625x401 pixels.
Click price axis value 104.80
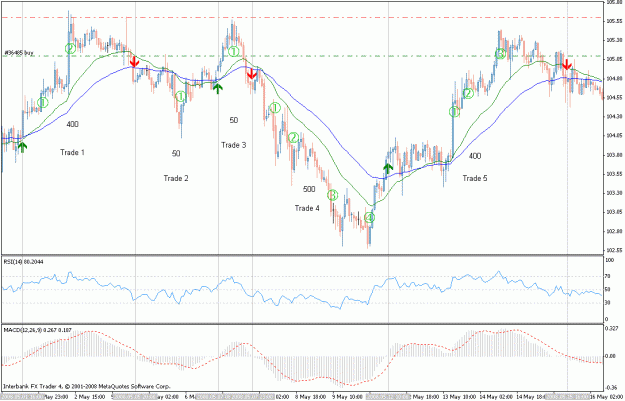(x=614, y=79)
